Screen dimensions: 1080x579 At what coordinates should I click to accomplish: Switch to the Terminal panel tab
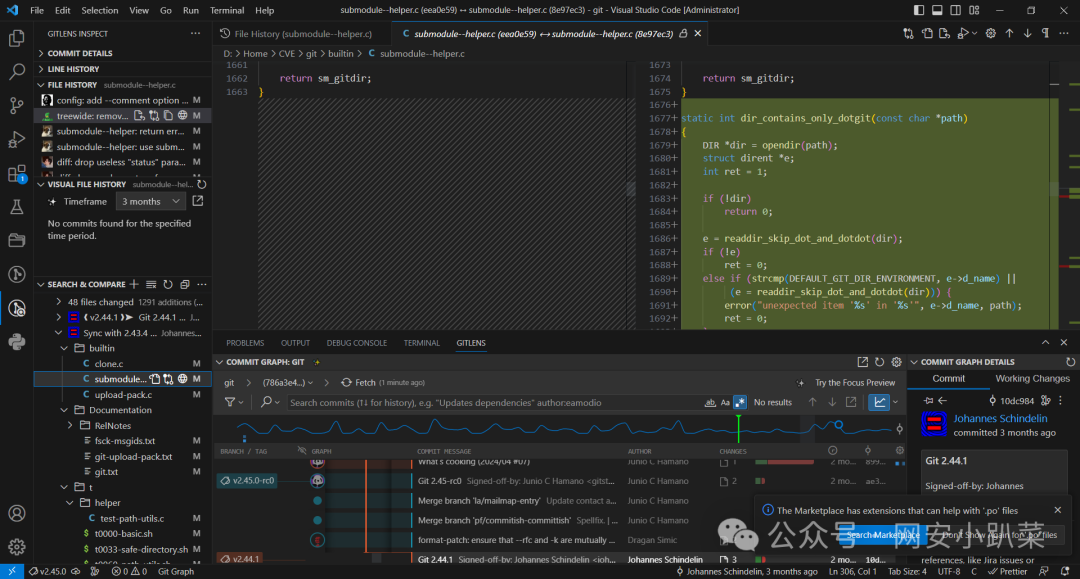pos(421,343)
